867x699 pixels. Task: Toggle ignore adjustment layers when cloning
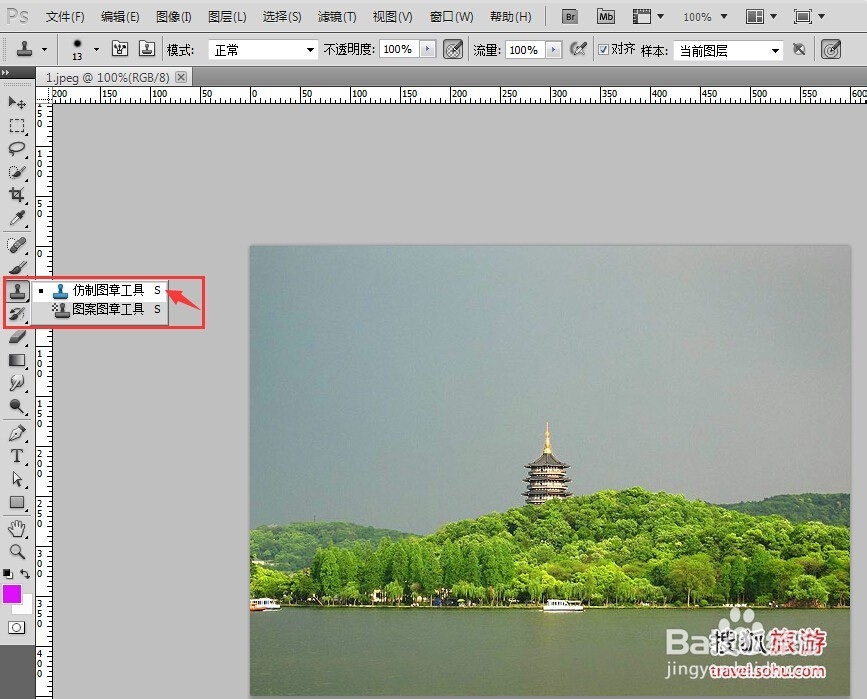799,50
